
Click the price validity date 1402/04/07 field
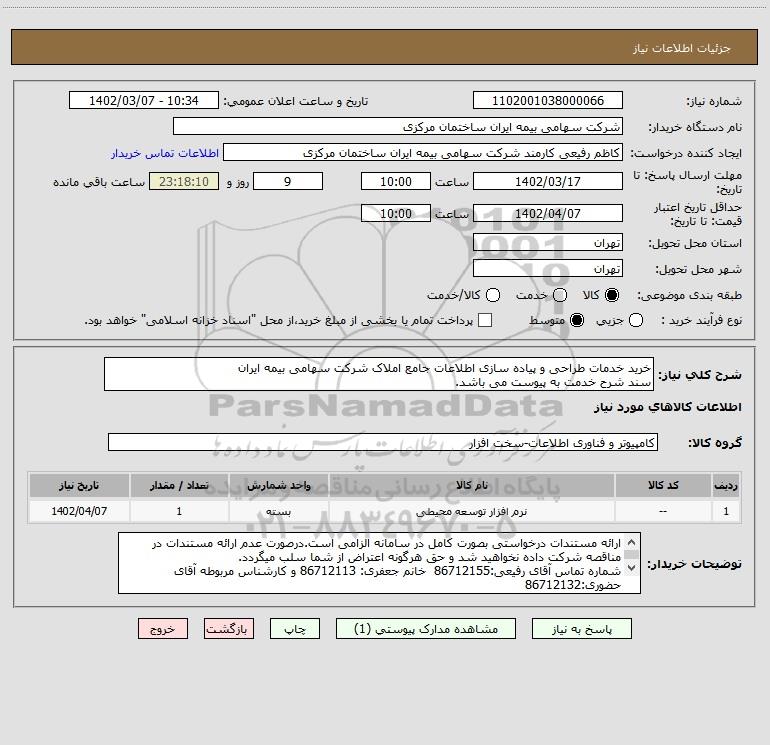tap(548, 213)
